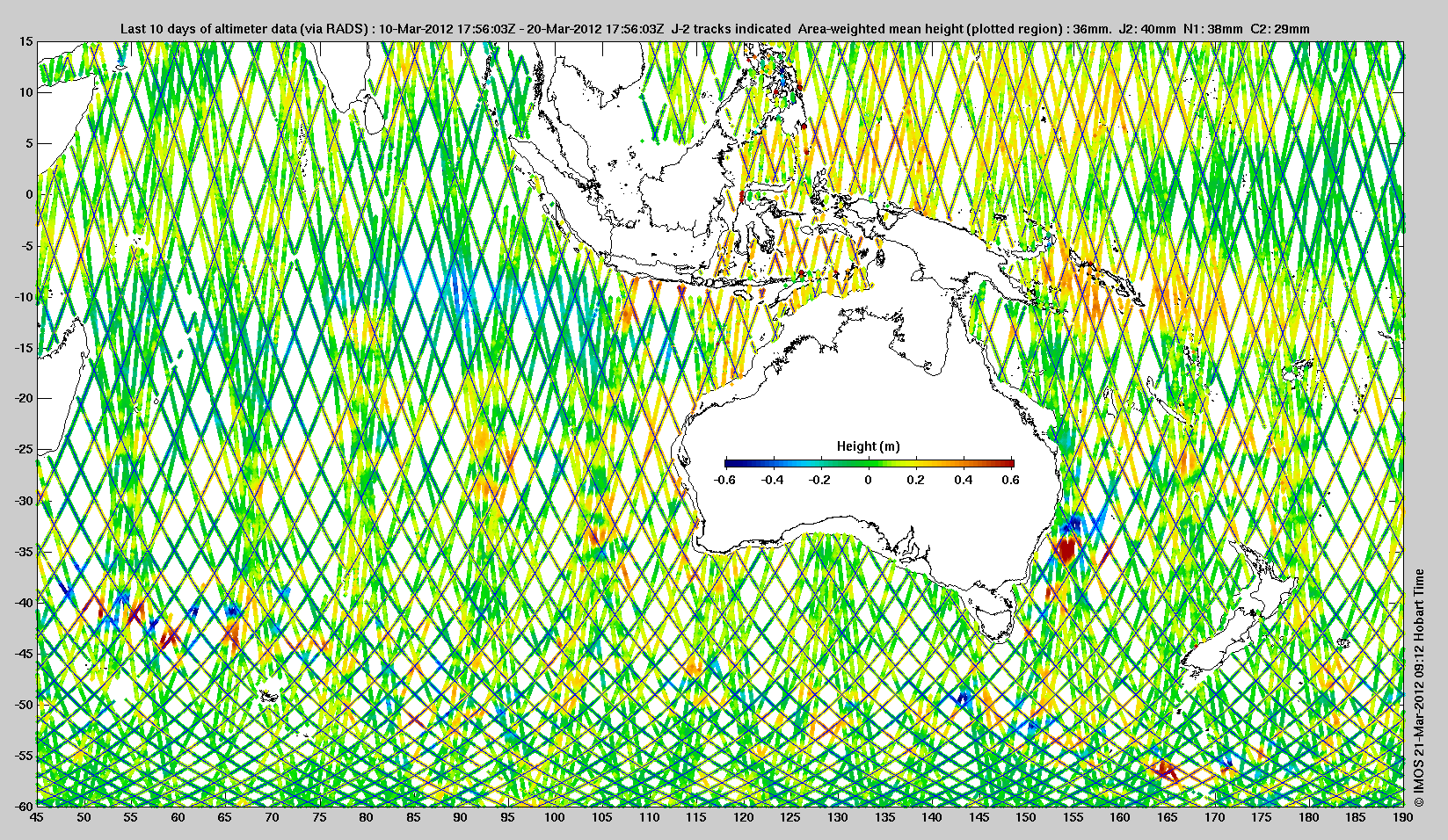Click the "0" latitude tick on the left axis
Screen dimensions: 1448x840
[30, 194]
